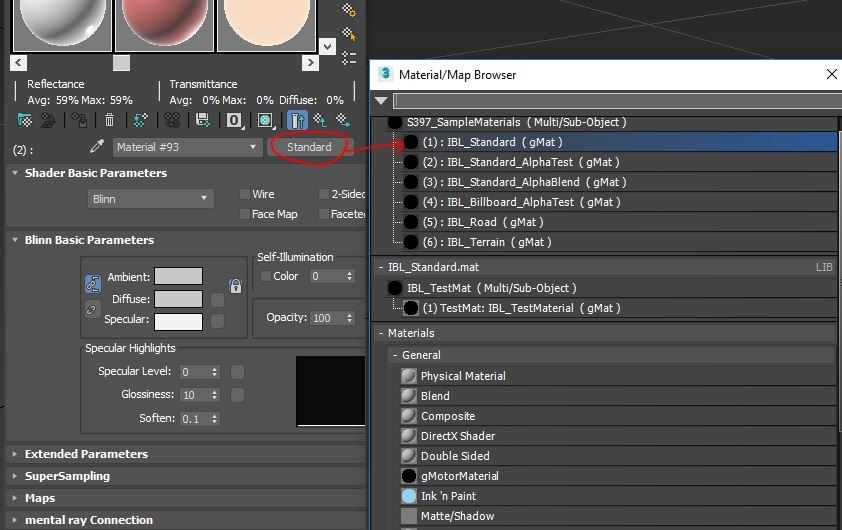Select the red sample sphere slot
This screenshot has width=842, height=530.
(164, 26)
